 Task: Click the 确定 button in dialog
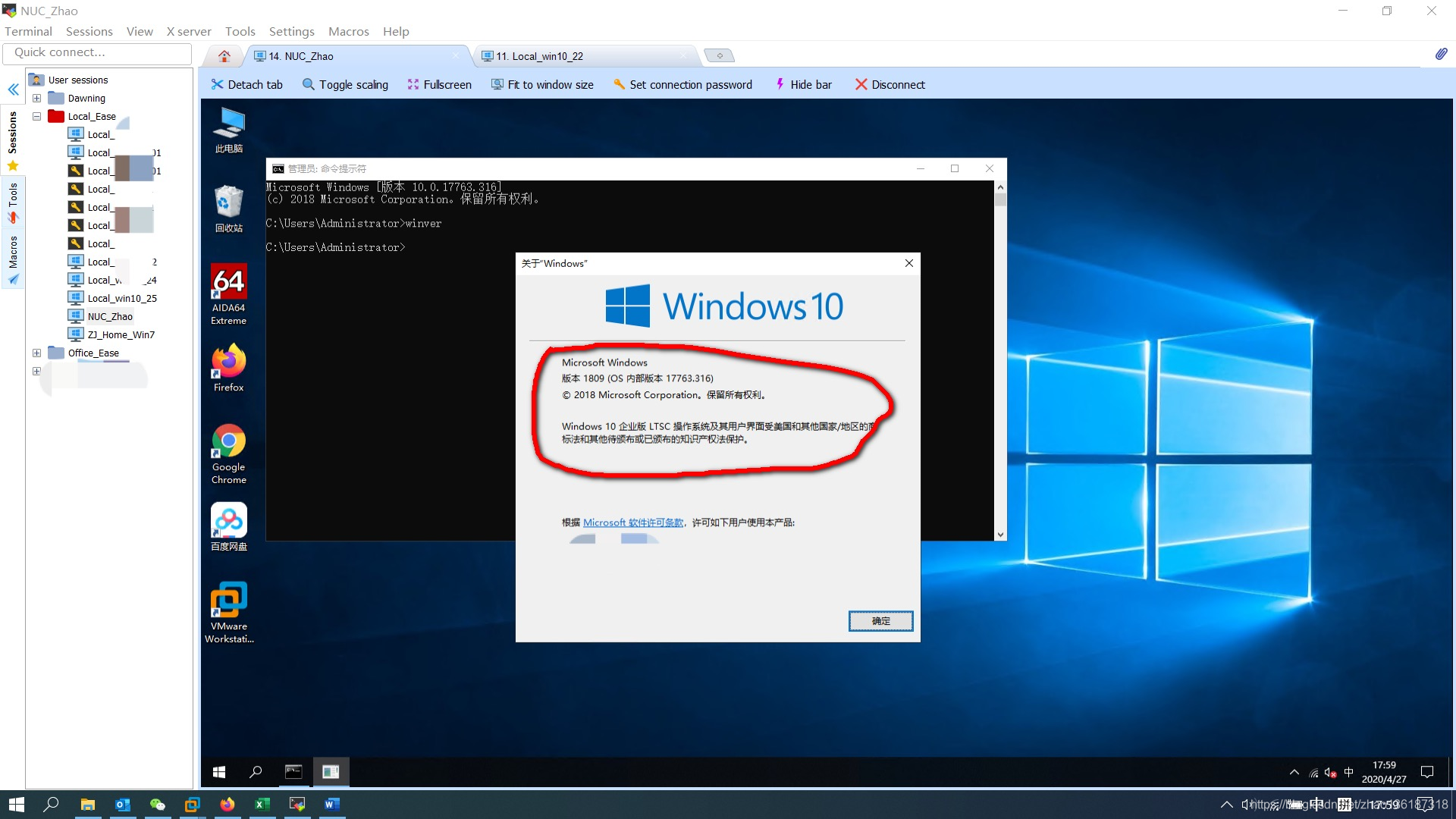pyautogui.click(x=880, y=621)
